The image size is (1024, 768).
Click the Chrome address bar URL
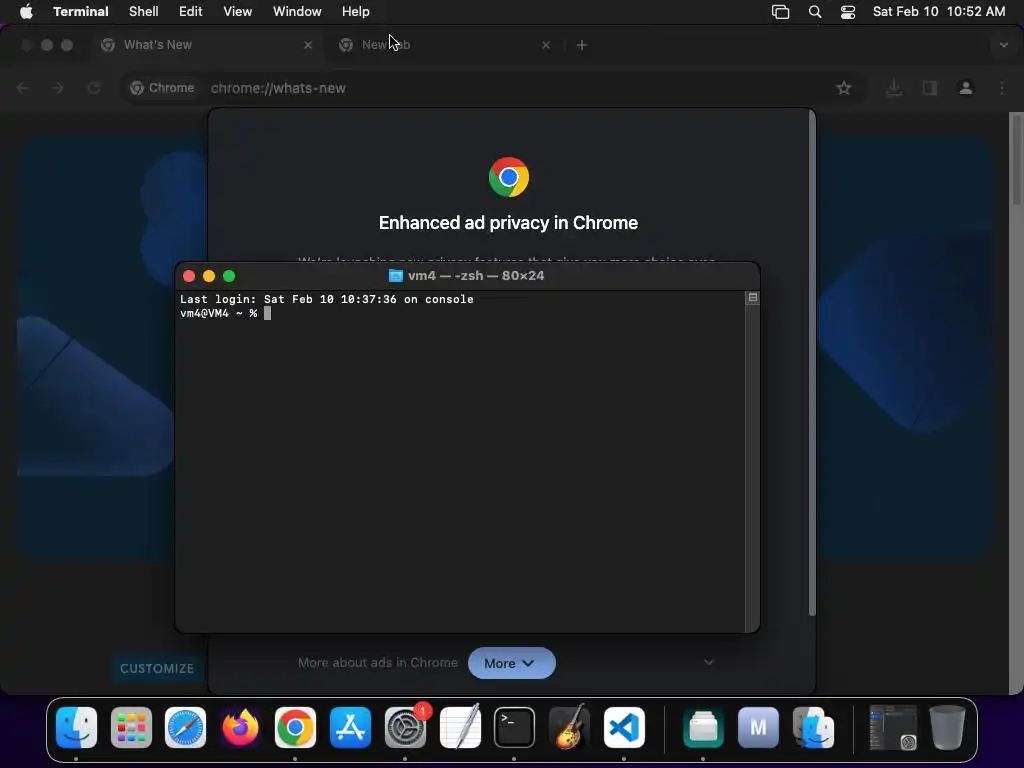point(278,88)
